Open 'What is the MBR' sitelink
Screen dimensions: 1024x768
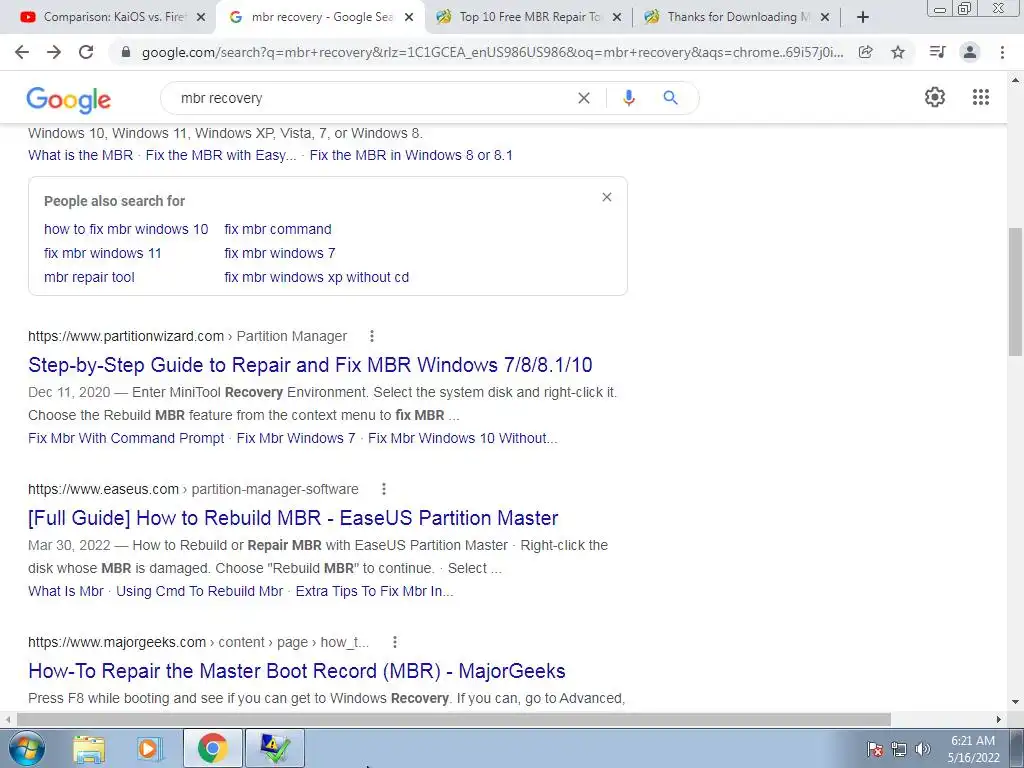(x=80, y=155)
